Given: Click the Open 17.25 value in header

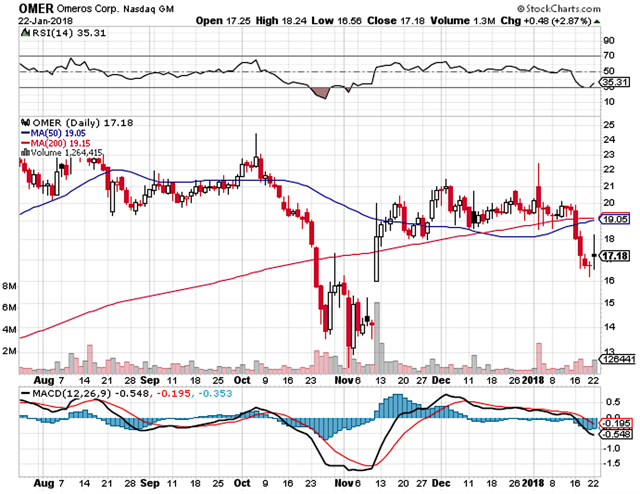Looking at the screenshot, I should click(x=223, y=21).
